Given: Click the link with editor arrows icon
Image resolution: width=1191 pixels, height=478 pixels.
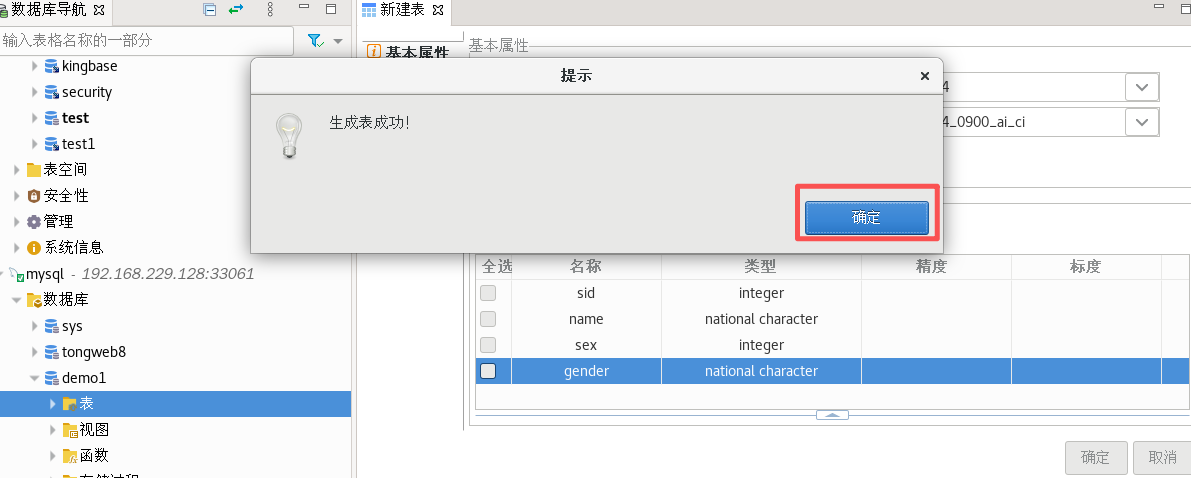Looking at the screenshot, I should (x=237, y=11).
